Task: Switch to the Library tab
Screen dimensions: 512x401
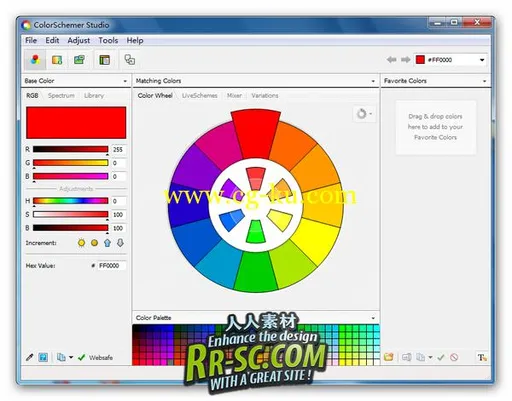Action: (94, 96)
